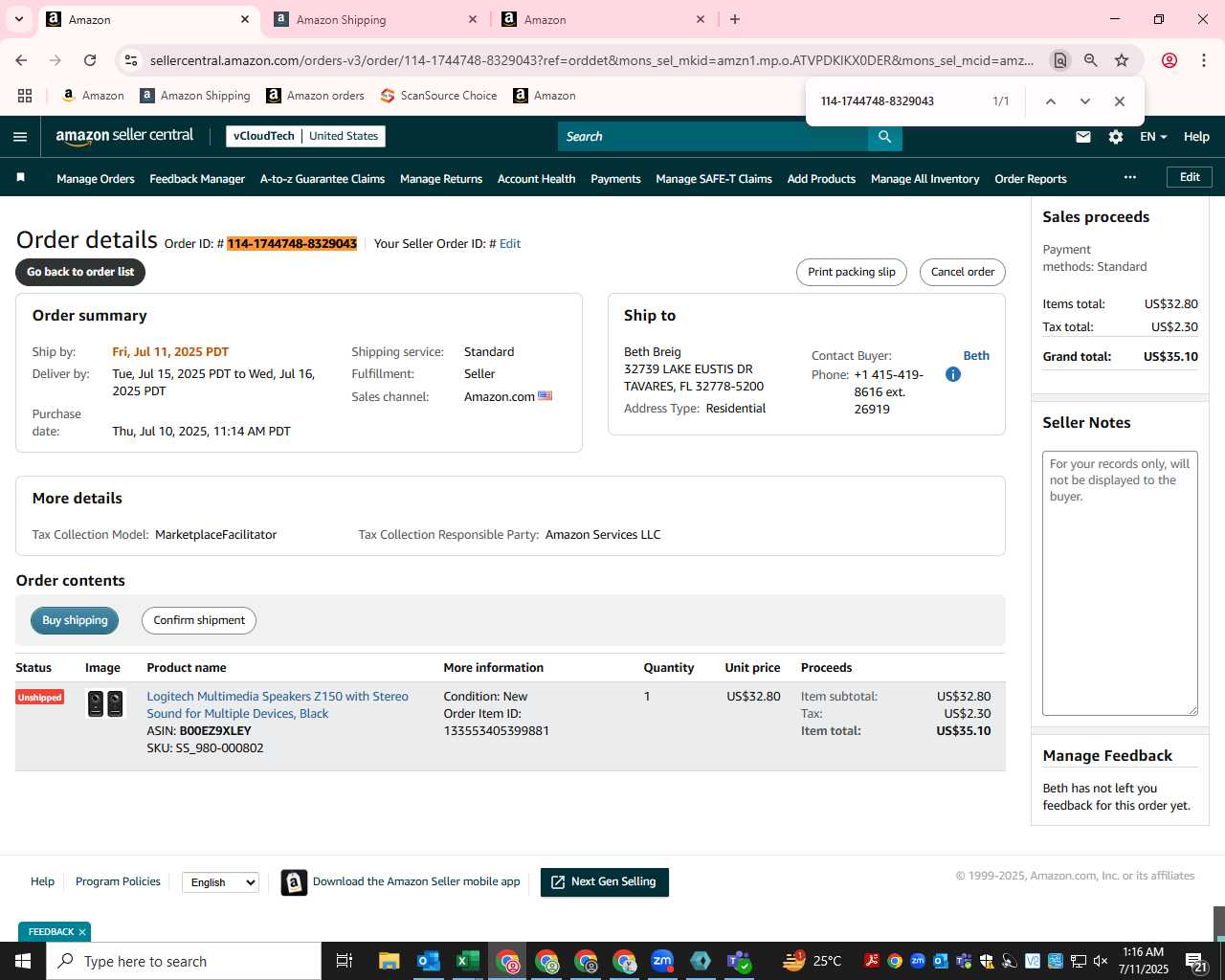Open Manage SAFE-T Claims
Image resolution: width=1225 pixels, height=980 pixels.
point(714,179)
